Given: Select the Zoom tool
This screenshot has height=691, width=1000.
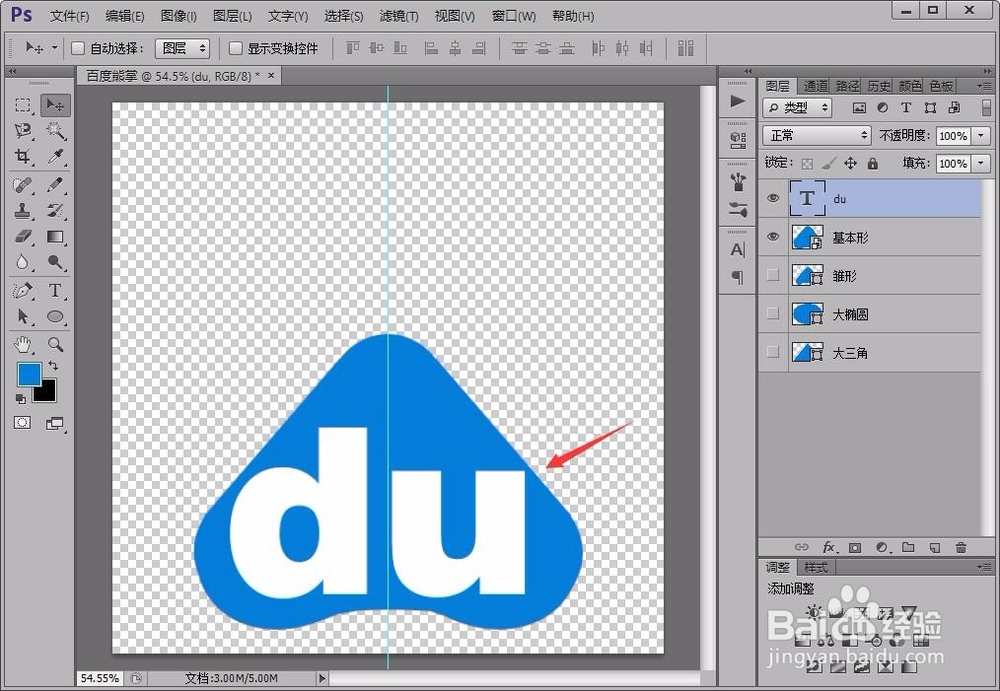Looking at the screenshot, I should tap(55, 345).
